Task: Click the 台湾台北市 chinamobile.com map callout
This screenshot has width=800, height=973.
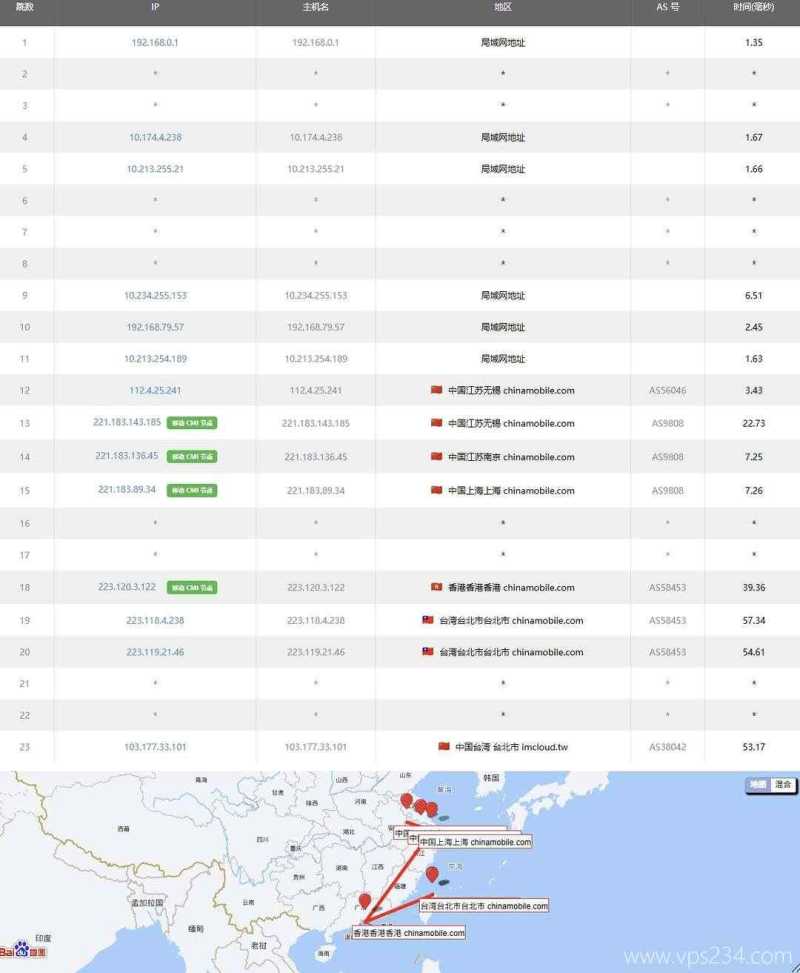Action: pos(486,906)
